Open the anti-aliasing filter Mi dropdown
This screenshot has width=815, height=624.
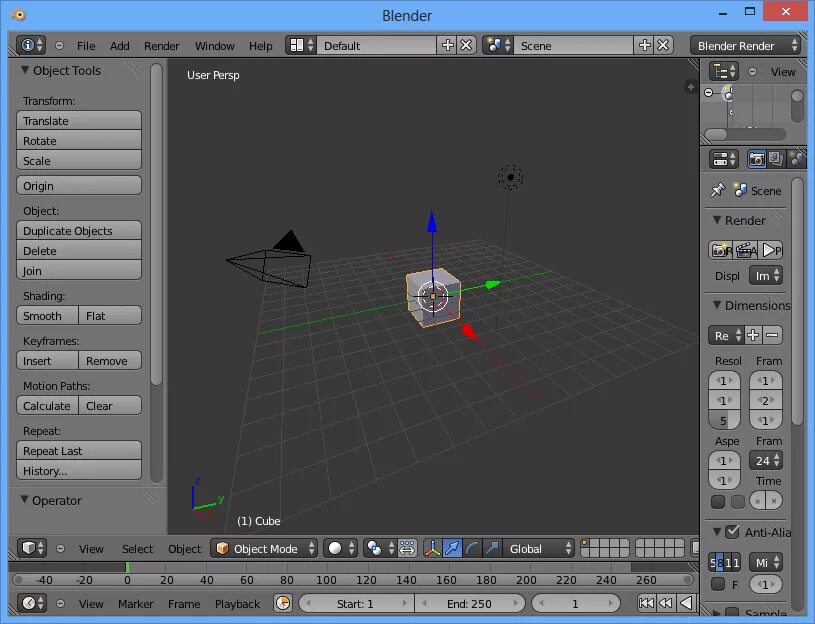point(766,562)
